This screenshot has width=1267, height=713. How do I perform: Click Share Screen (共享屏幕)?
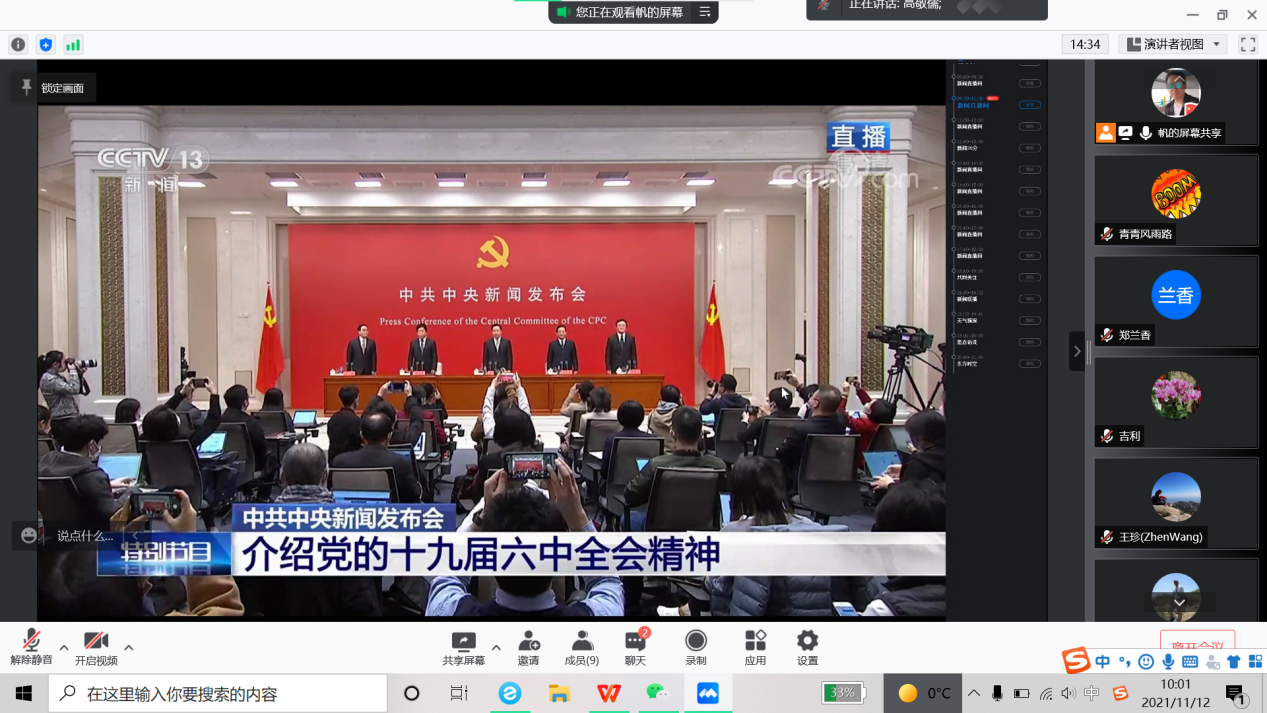click(463, 647)
